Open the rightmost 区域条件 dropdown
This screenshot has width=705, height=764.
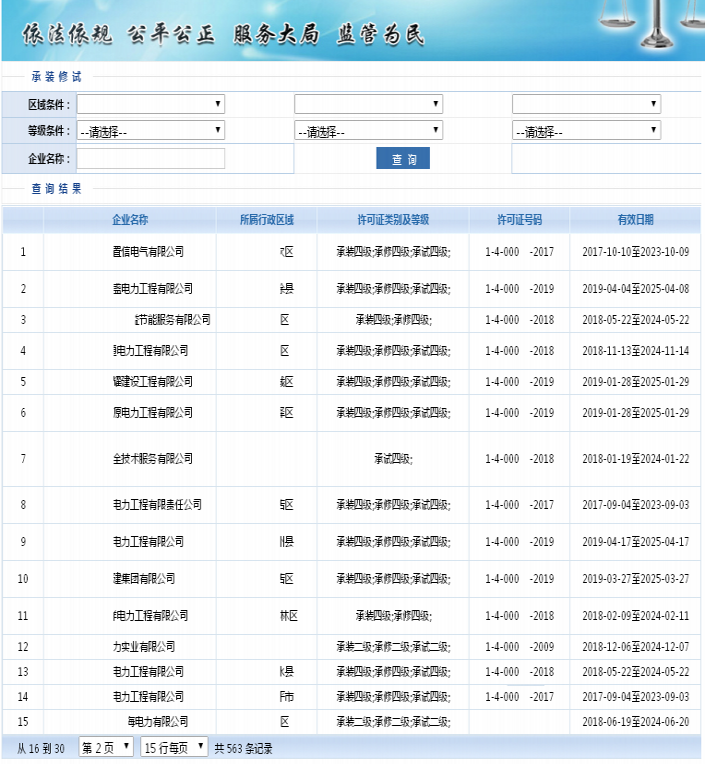[x=586, y=104]
